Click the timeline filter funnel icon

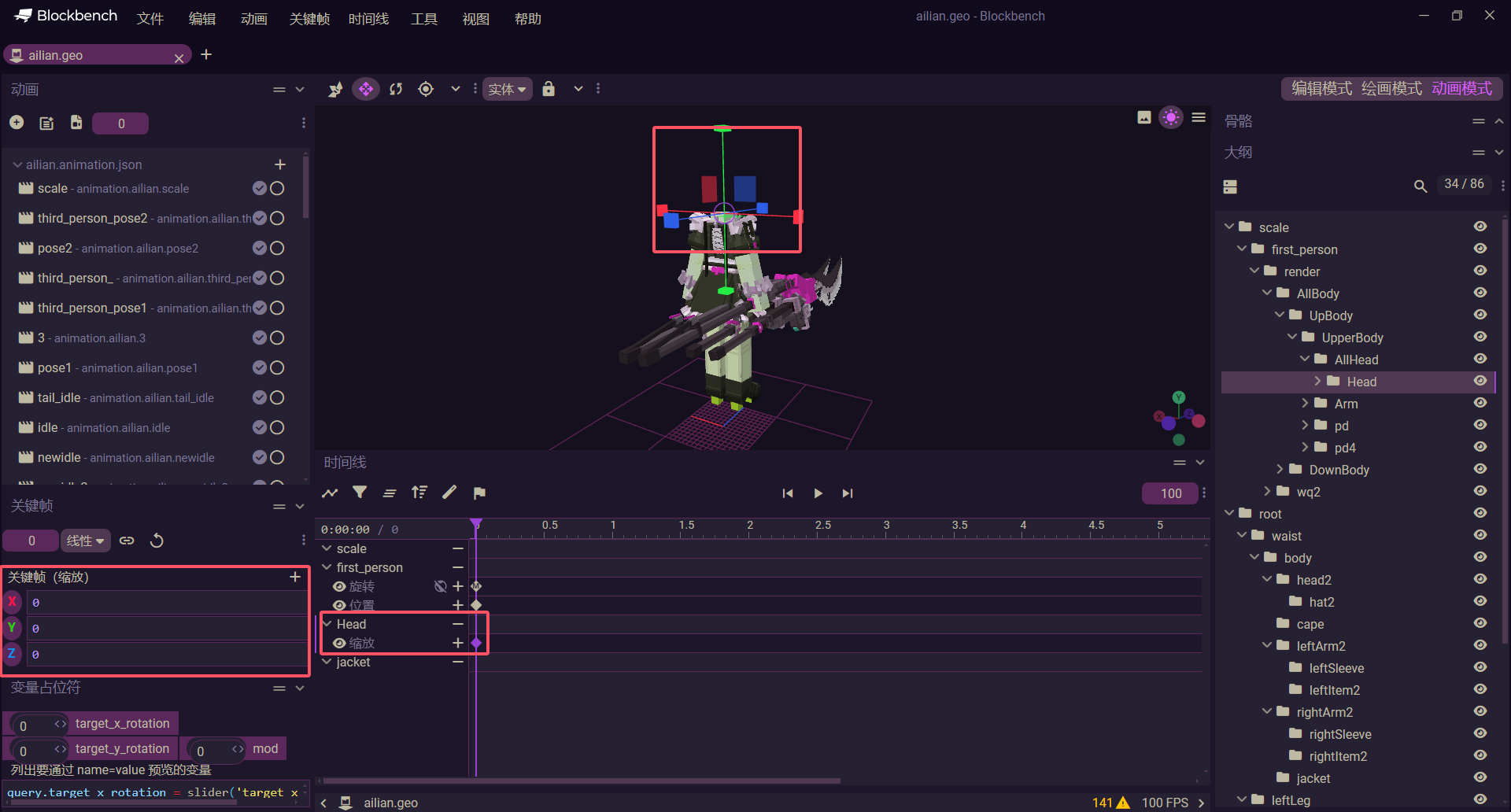pyautogui.click(x=360, y=493)
